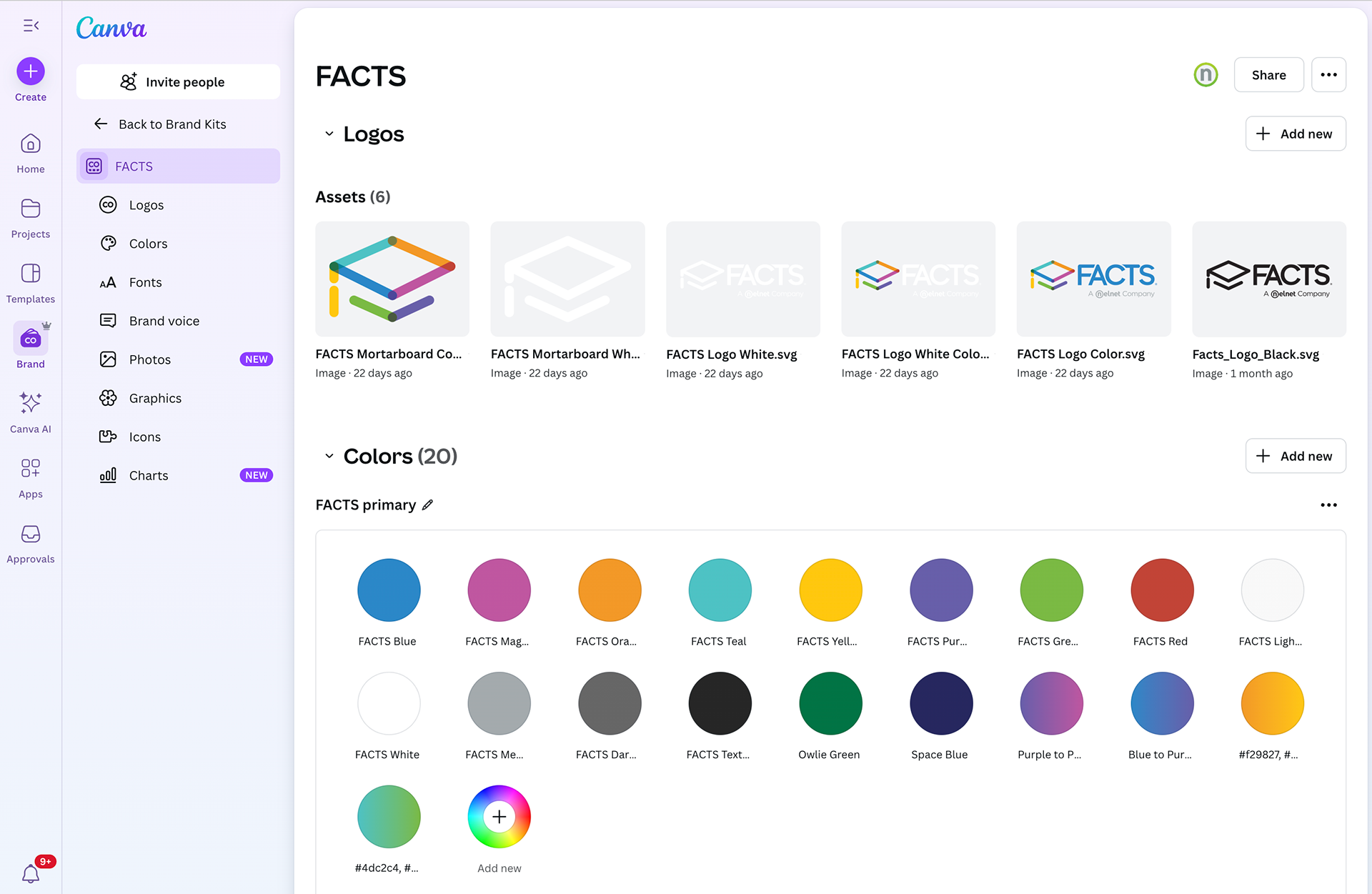Open FACTS Logo White Color thumbnail
1372x894 pixels.
pyautogui.click(x=918, y=279)
